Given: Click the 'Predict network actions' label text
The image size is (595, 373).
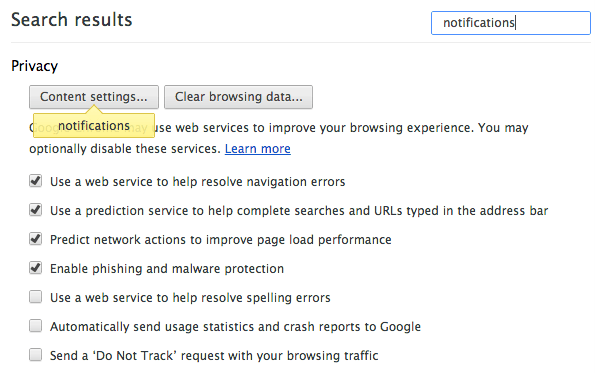Looking at the screenshot, I should tap(221, 240).
